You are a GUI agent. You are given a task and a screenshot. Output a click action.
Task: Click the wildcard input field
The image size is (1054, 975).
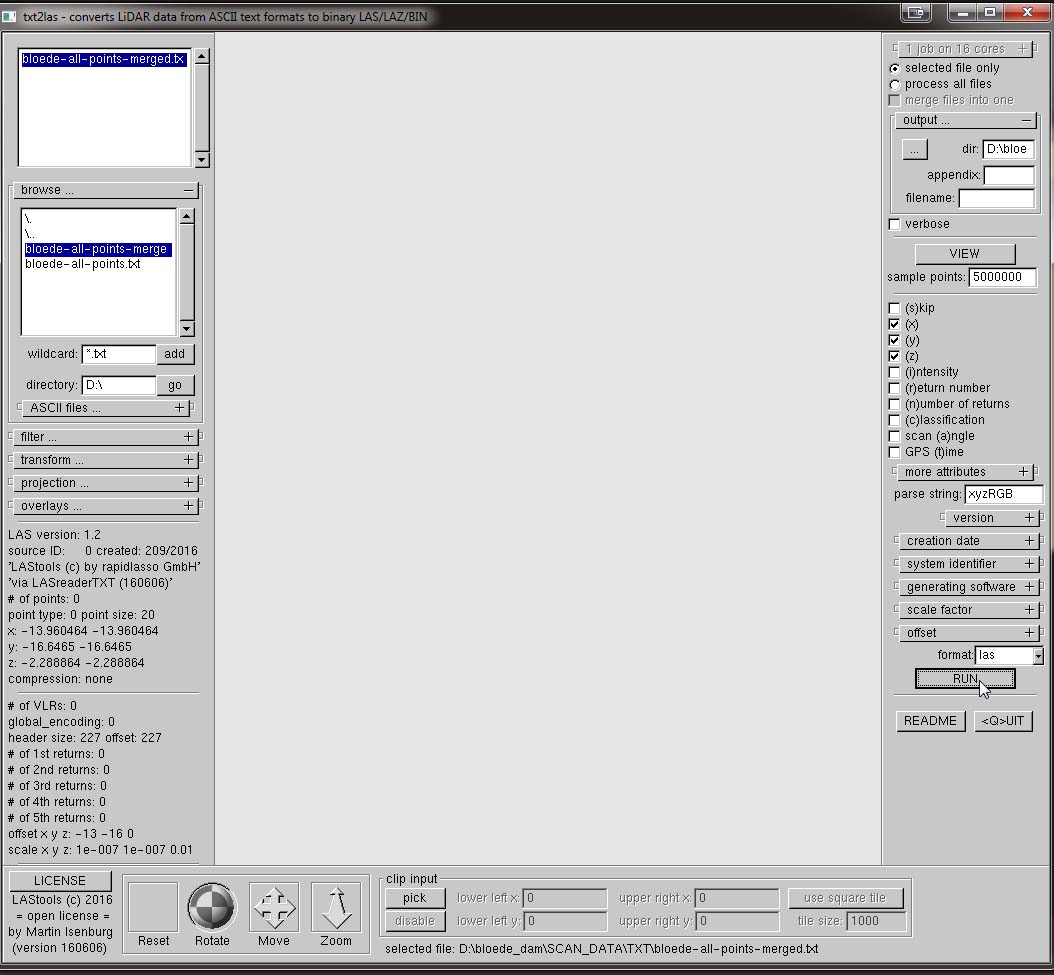tap(118, 354)
